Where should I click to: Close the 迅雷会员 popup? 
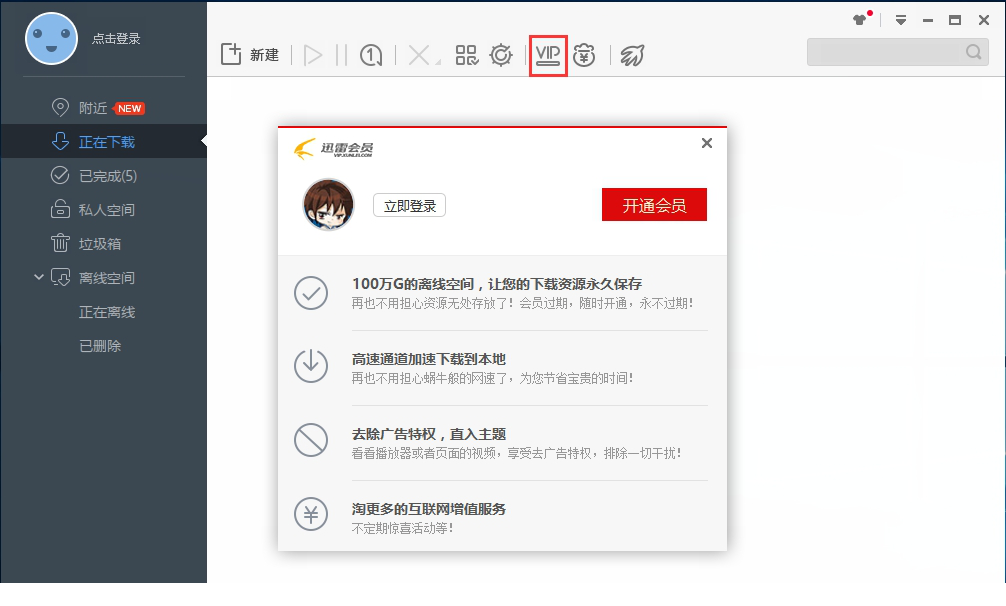(x=707, y=143)
